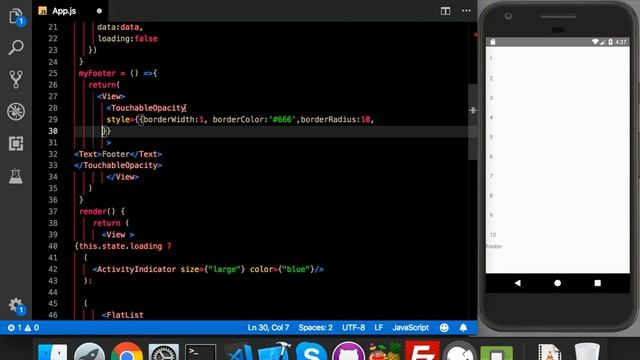This screenshot has height=360, width=640.
Task: Open Terminal from the Dock
Action: pyautogui.click(x=200, y=352)
